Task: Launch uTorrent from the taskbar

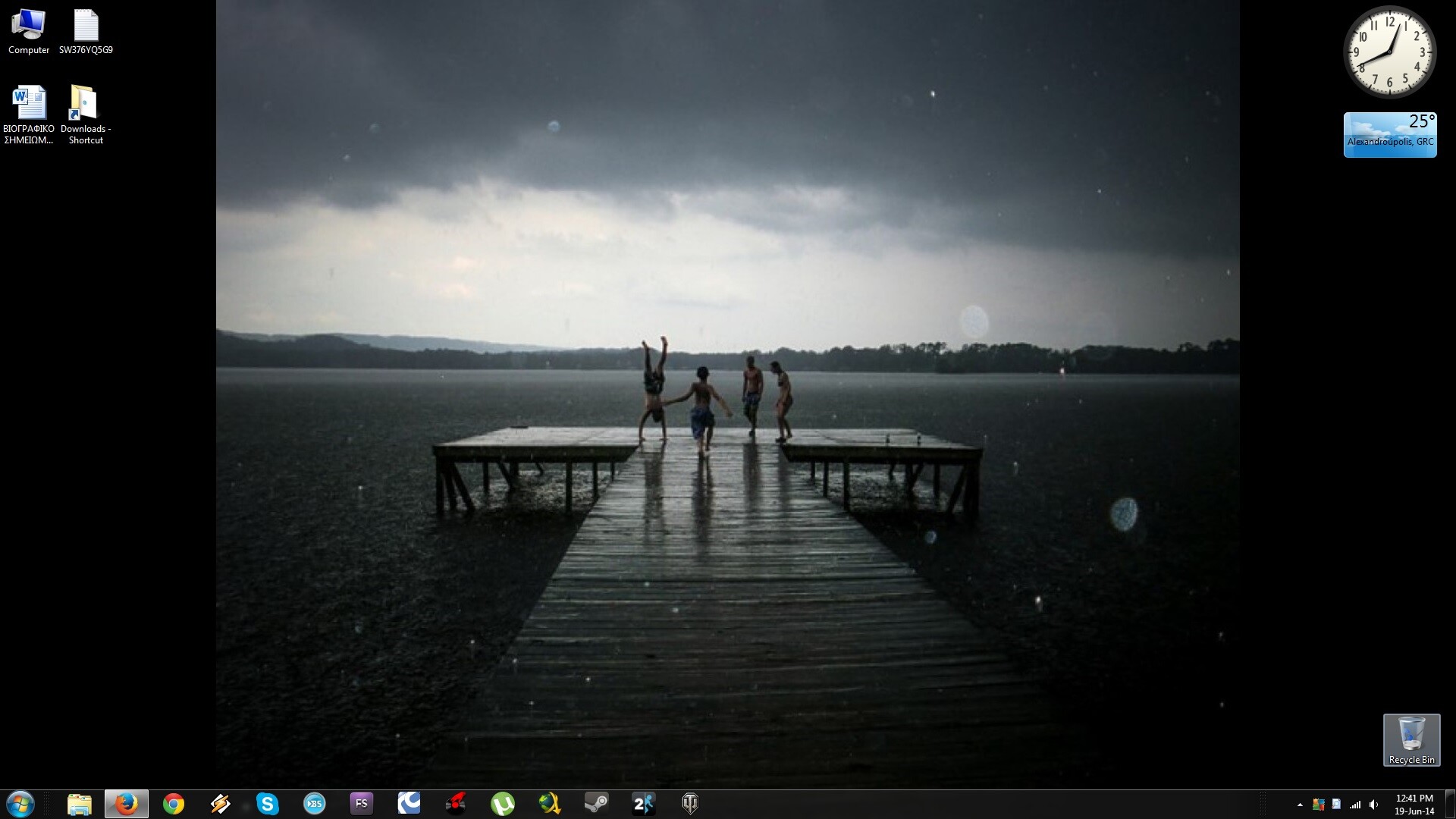Action: 503,804
